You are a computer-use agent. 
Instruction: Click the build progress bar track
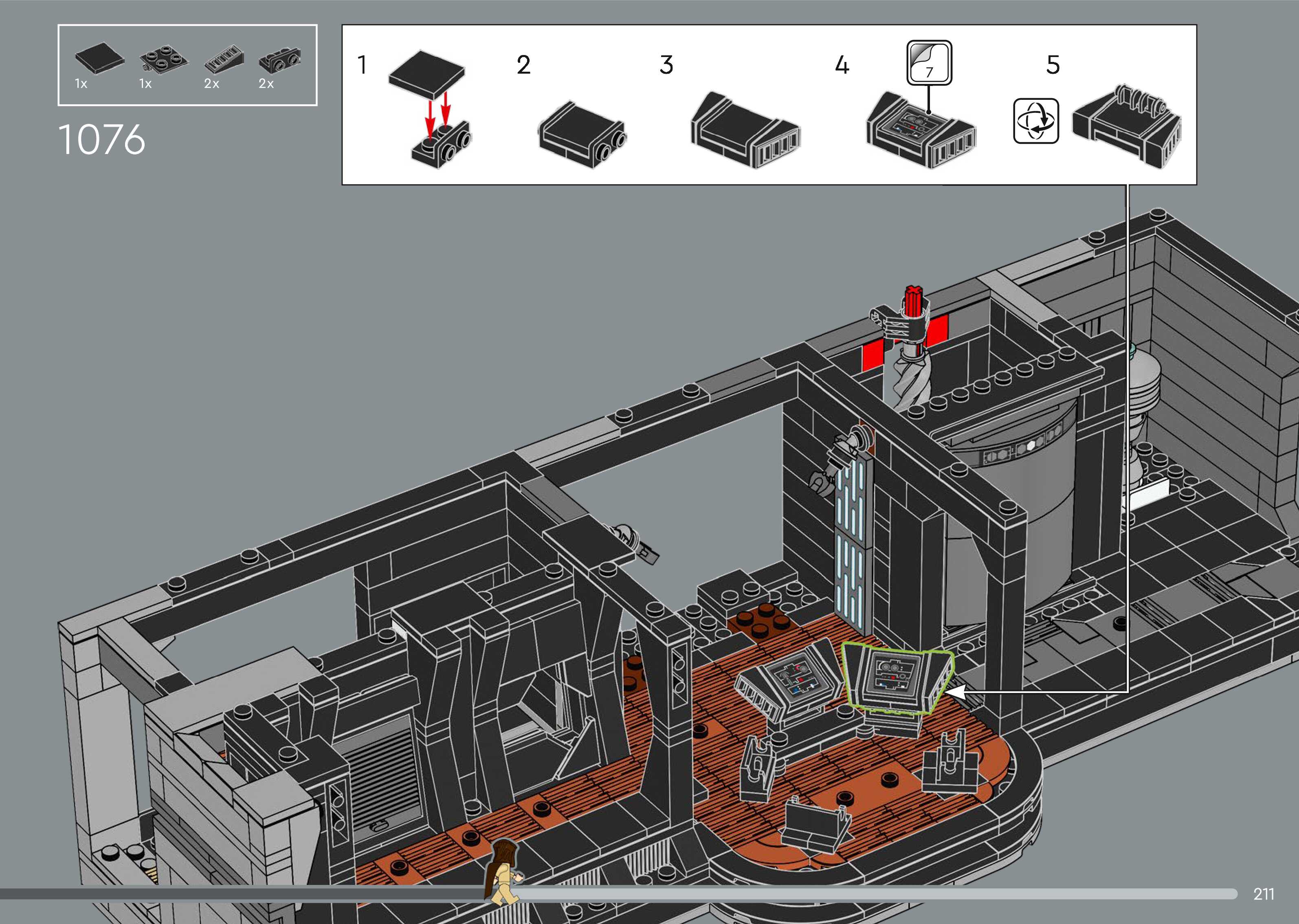point(853,894)
